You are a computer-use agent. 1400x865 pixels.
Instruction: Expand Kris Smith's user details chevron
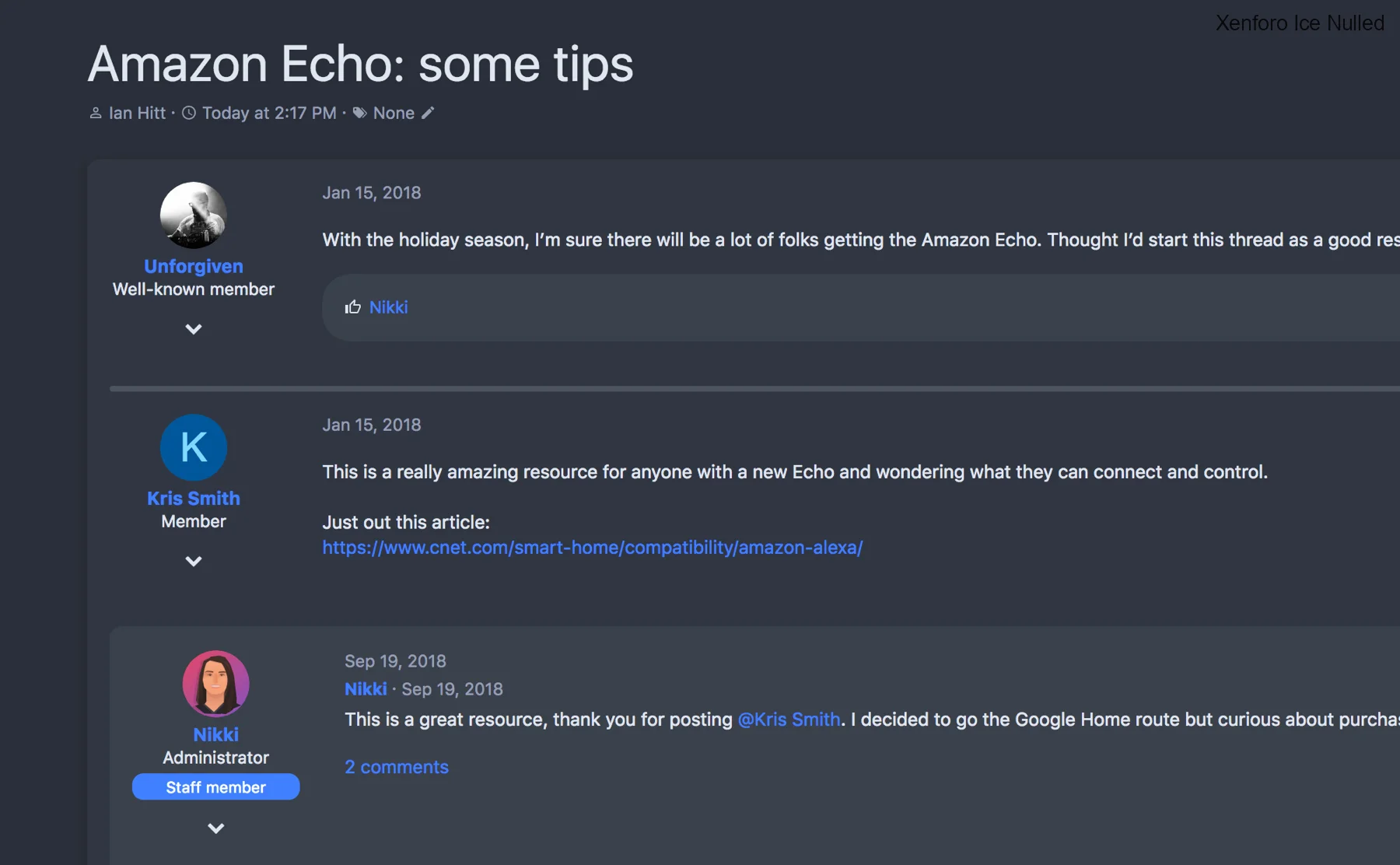194,561
